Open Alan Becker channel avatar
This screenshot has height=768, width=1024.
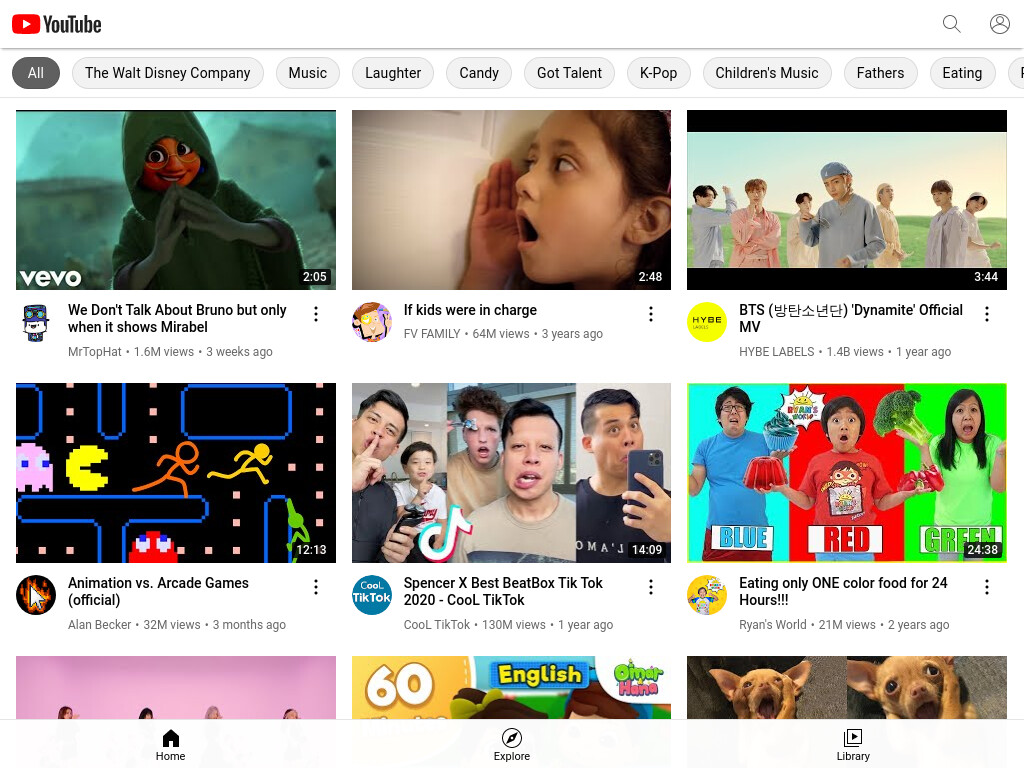pos(36,595)
